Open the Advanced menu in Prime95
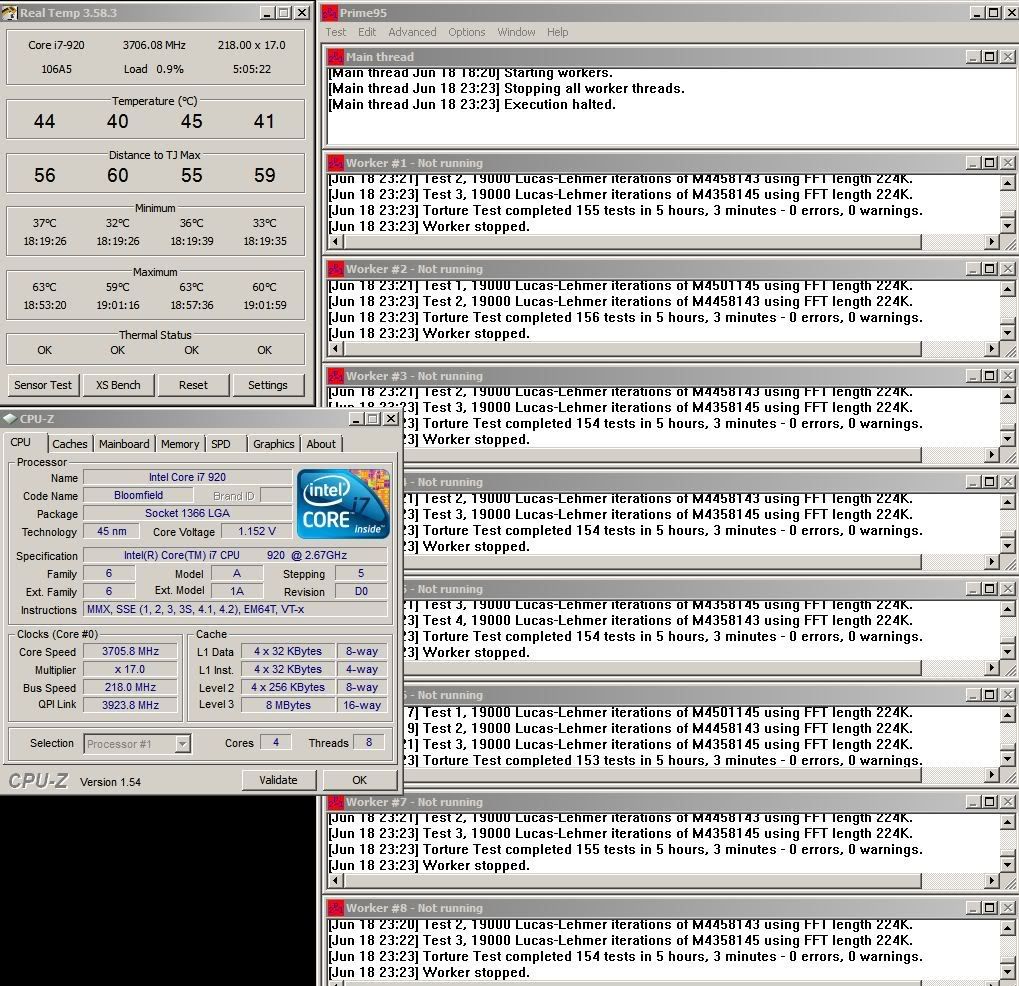Screen dimensions: 1019x986 (x=412, y=32)
